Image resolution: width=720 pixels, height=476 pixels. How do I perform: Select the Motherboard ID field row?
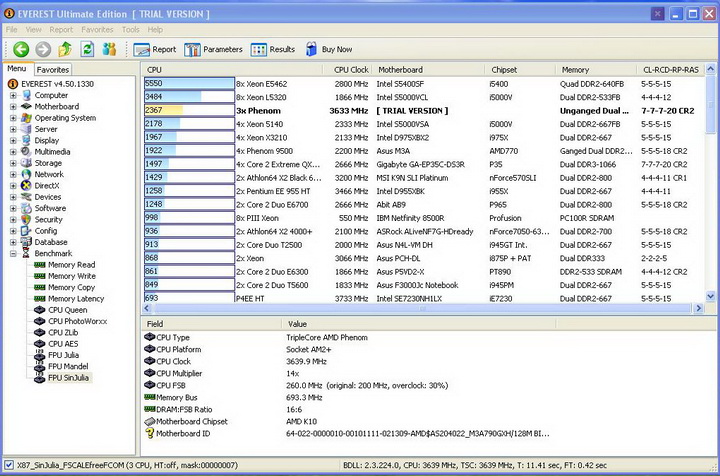coord(347,433)
